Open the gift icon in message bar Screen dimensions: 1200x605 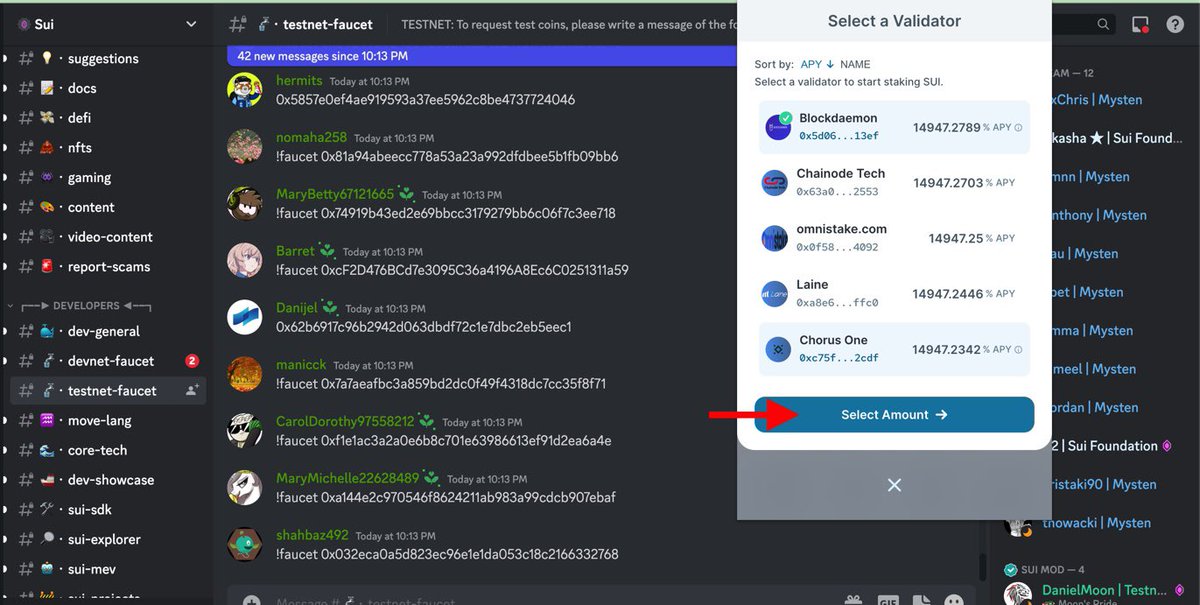(x=853, y=599)
